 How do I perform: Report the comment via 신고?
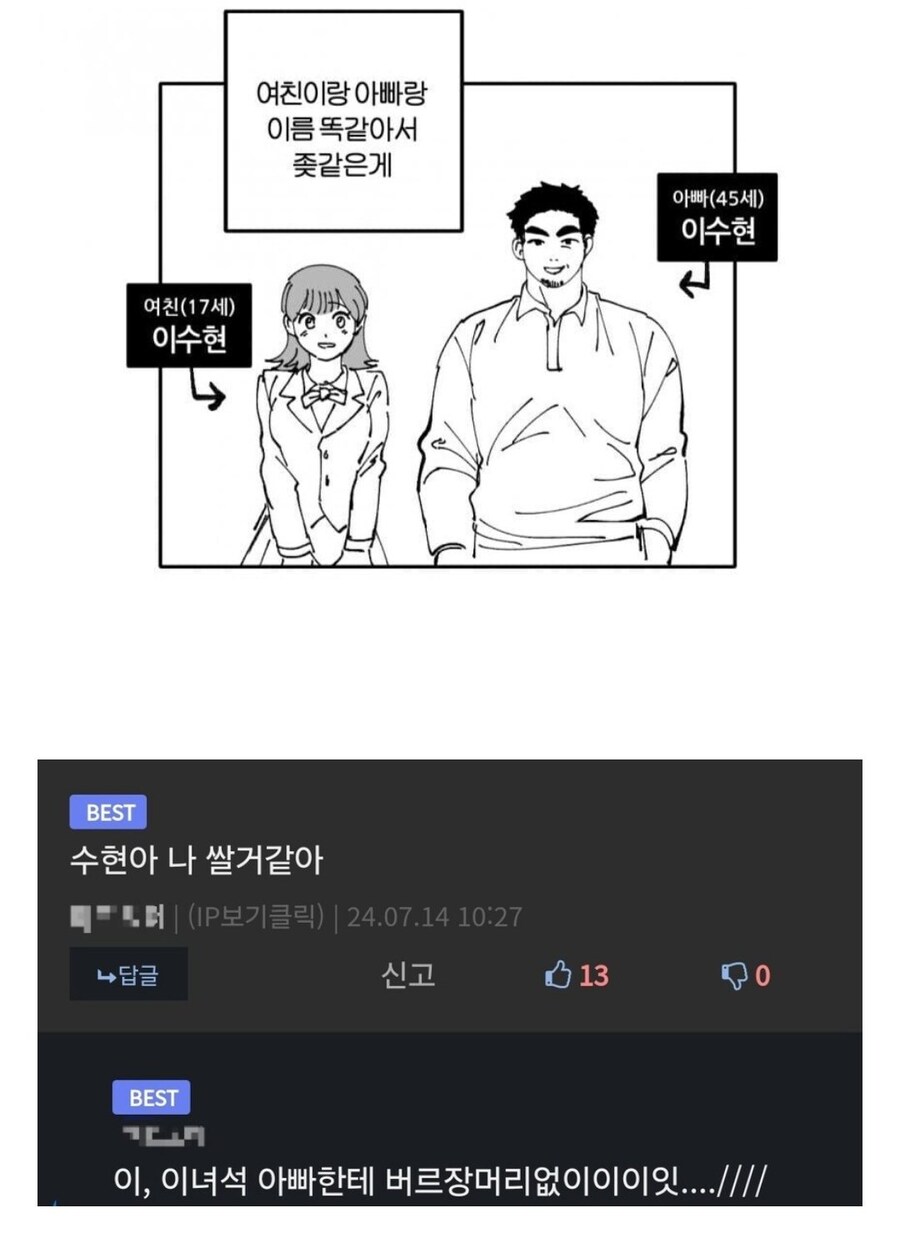click(407, 975)
